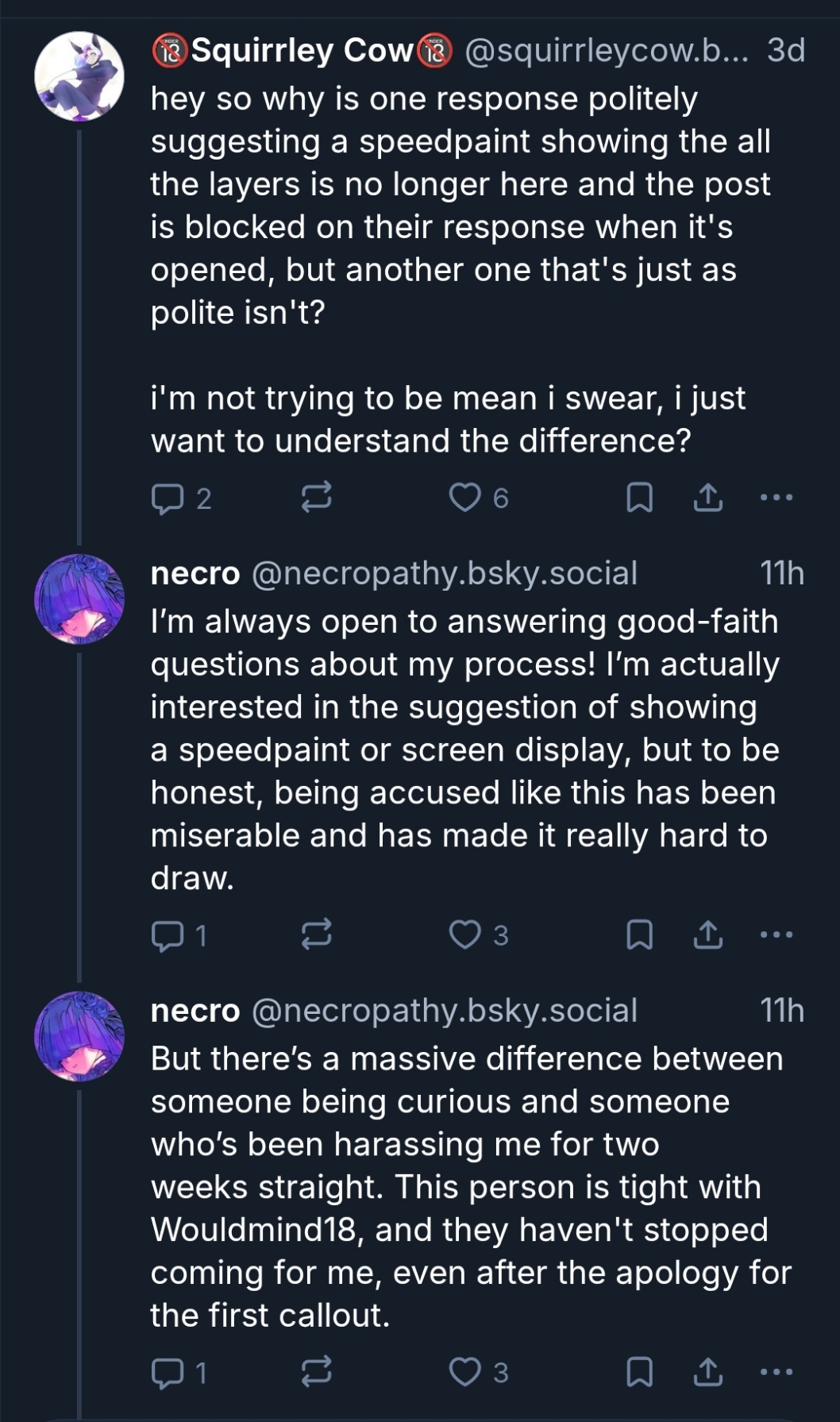Bookmark necro's post about being accused
This screenshot has width=840, height=1422.
coord(640,935)
